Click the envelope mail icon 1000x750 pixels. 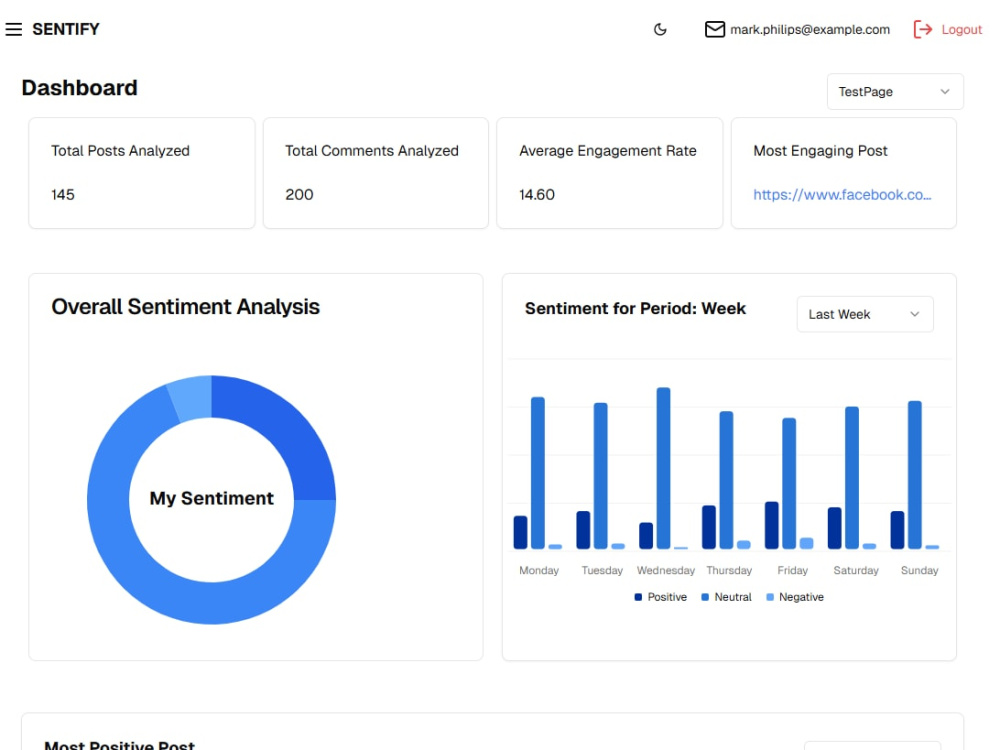pyautogui.click(x=714, y=29)
